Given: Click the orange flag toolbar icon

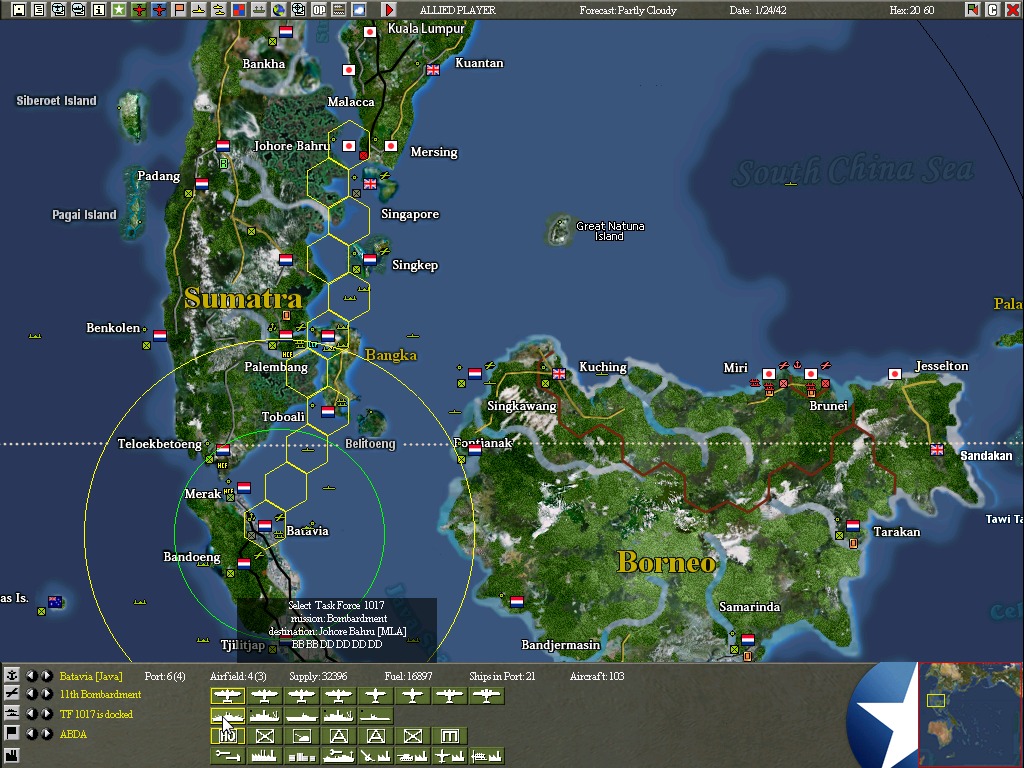Looking at the screenshot, I should (x=179, y=10).
